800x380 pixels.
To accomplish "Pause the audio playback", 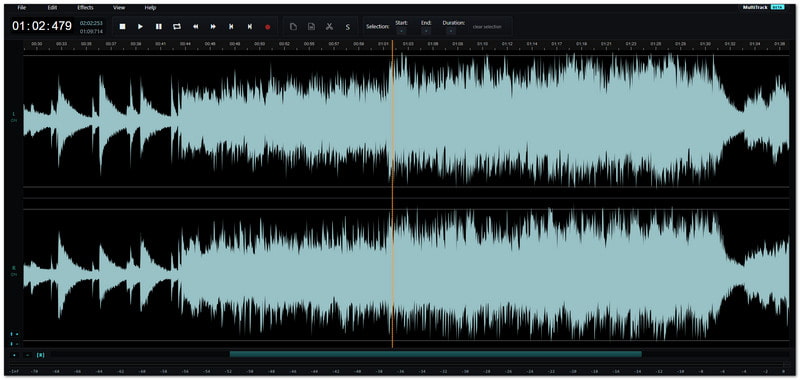I will [159, 27].
